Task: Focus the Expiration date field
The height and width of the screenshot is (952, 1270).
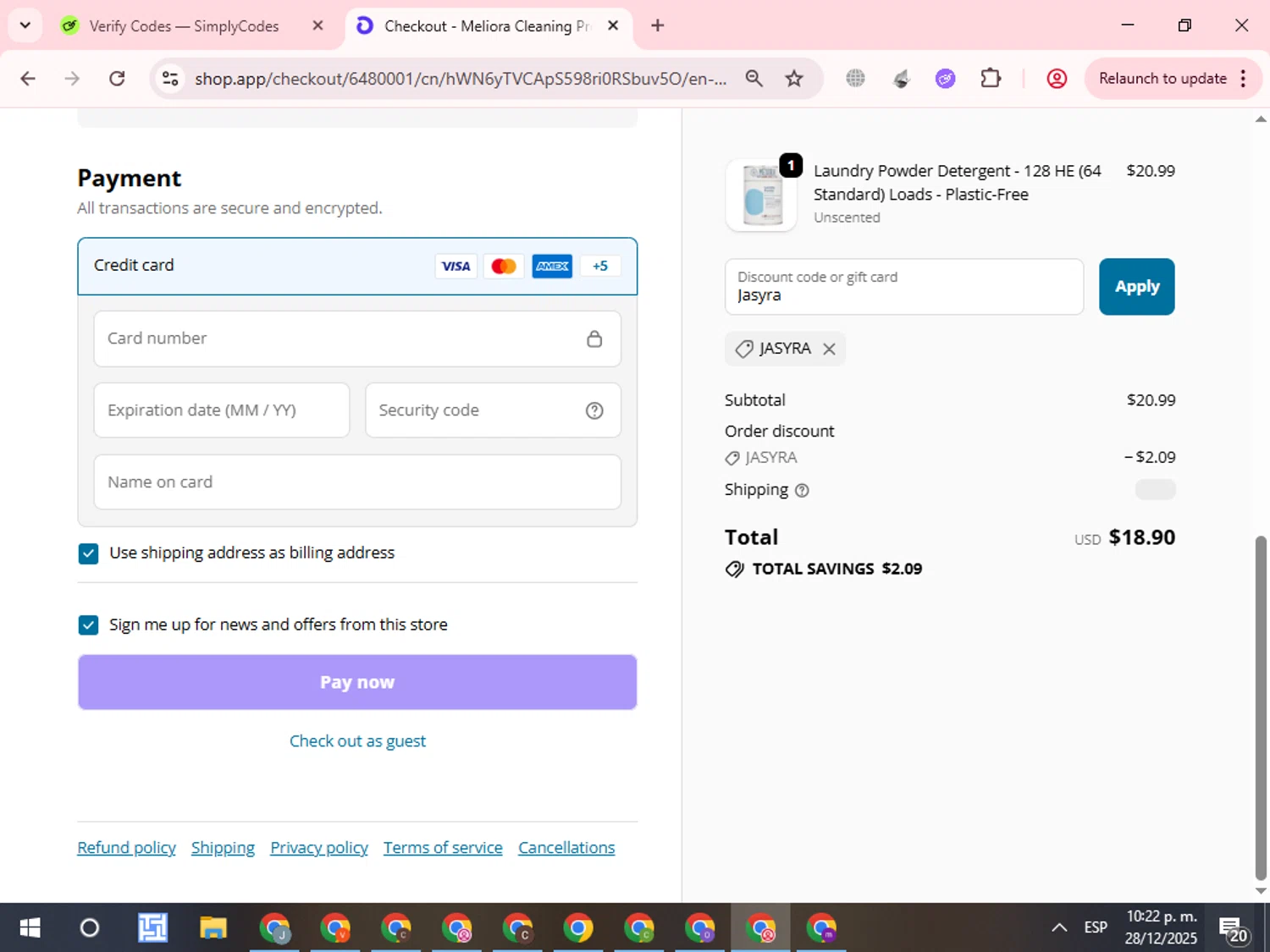Action: (222, 410)
